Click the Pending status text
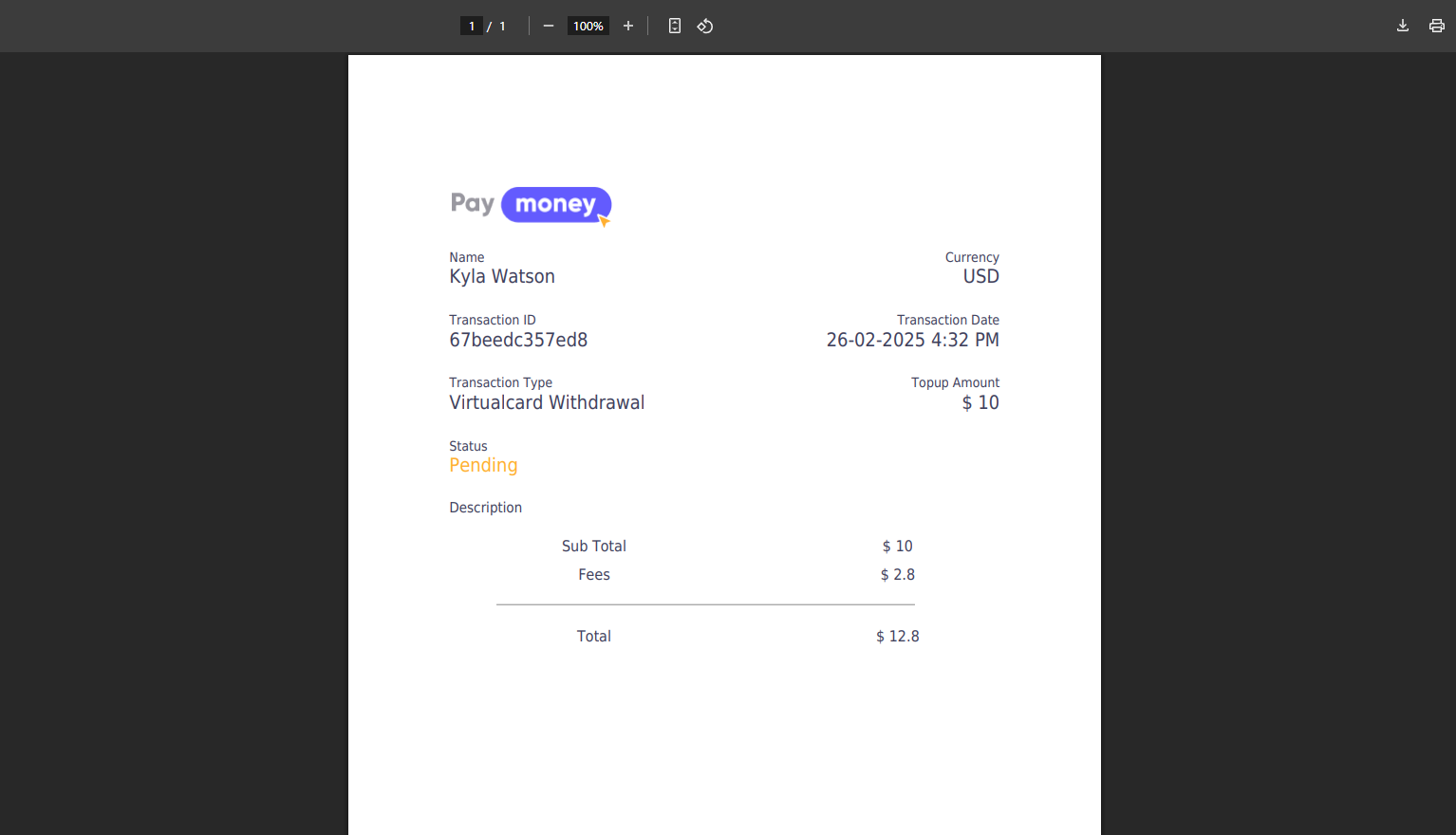1456x835 pixels. click(483, 465)
